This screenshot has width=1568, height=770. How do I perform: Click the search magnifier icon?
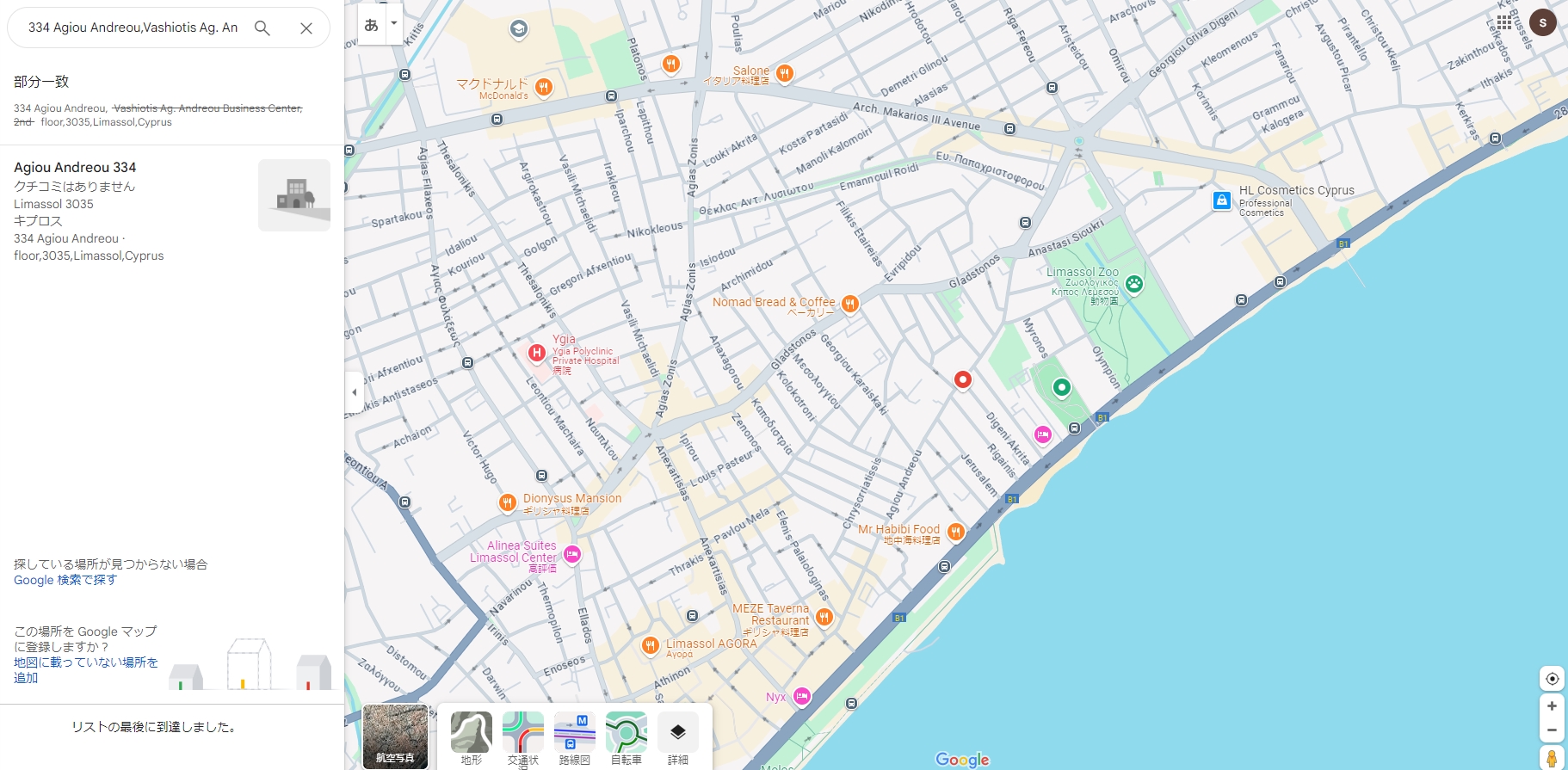(262, 28)
